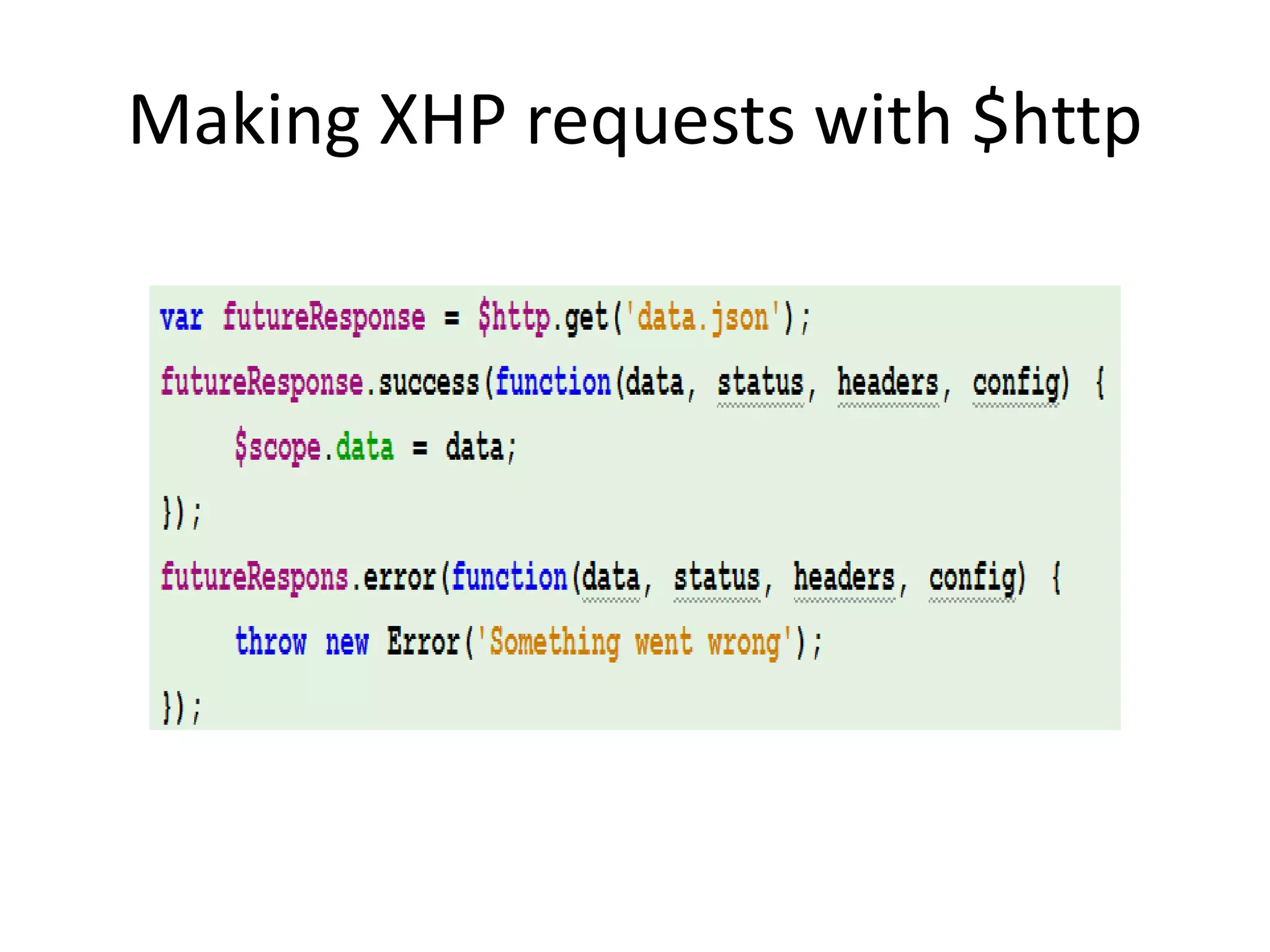Screen dimensions: 1270x952
Task: Click 'headers' parameter in success callback
Action: pyautogui.click(x=888, y=382)
